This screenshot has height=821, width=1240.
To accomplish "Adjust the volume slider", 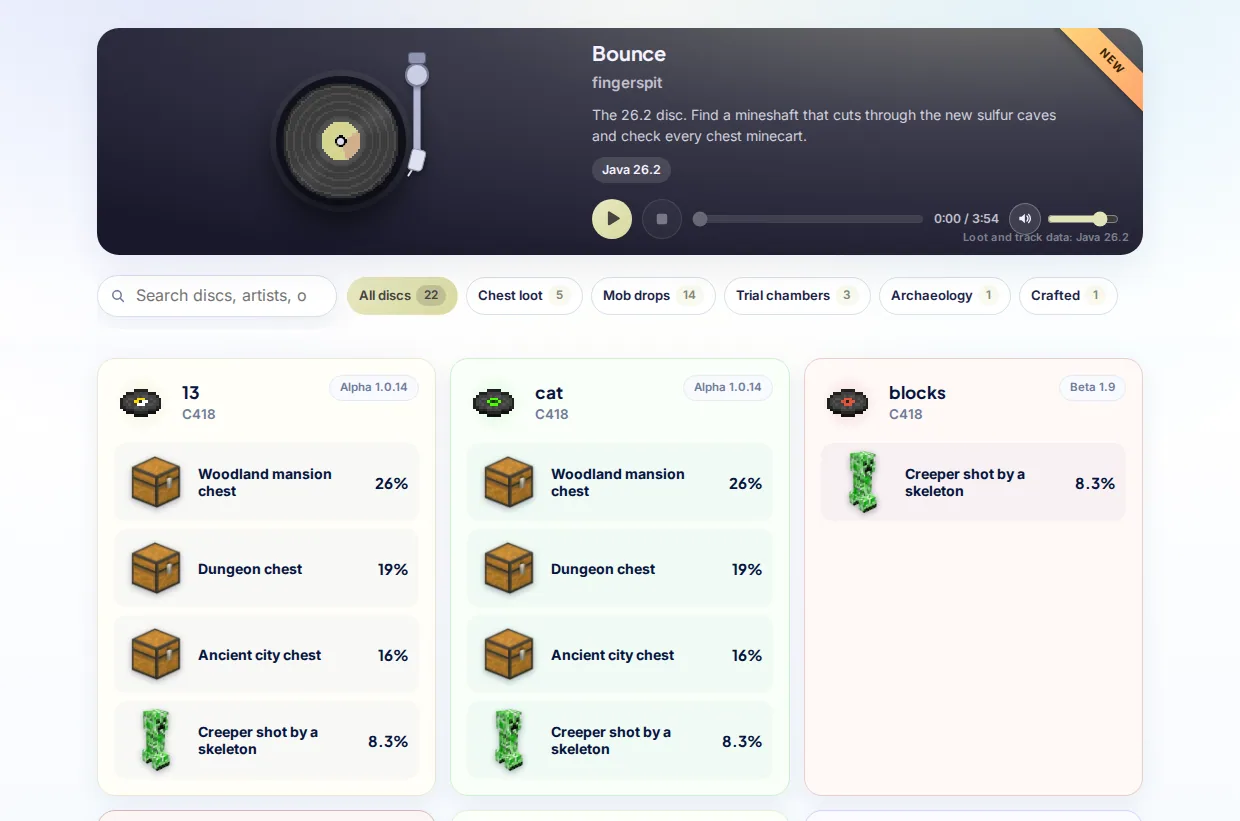I will 1083,219.
